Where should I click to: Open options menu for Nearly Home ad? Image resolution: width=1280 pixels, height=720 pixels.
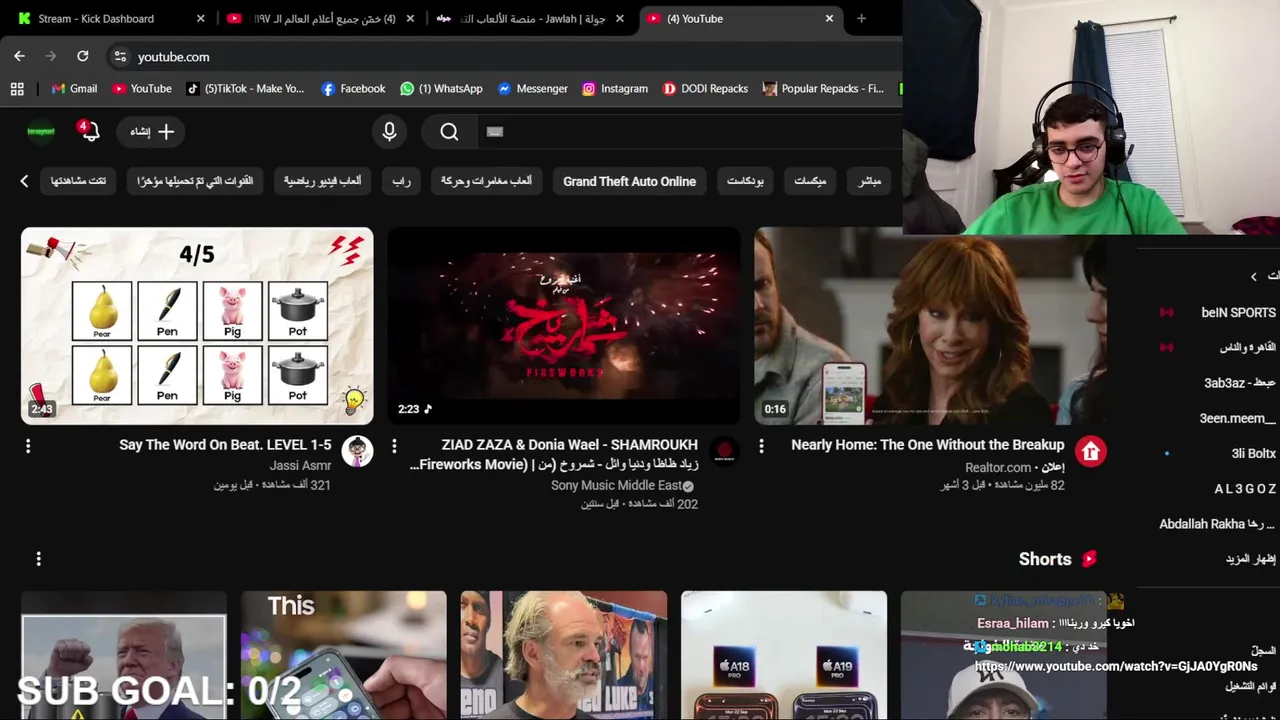(761, 446)
